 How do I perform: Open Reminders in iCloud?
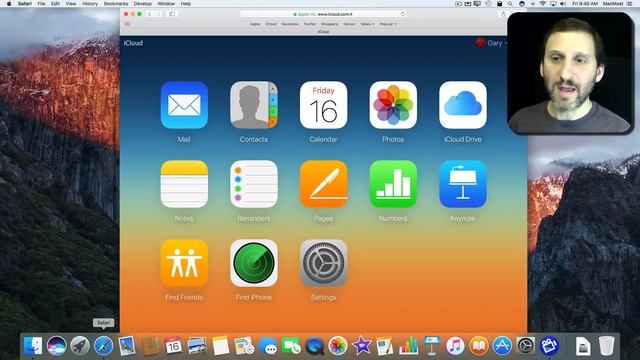[x=254, y=184]
